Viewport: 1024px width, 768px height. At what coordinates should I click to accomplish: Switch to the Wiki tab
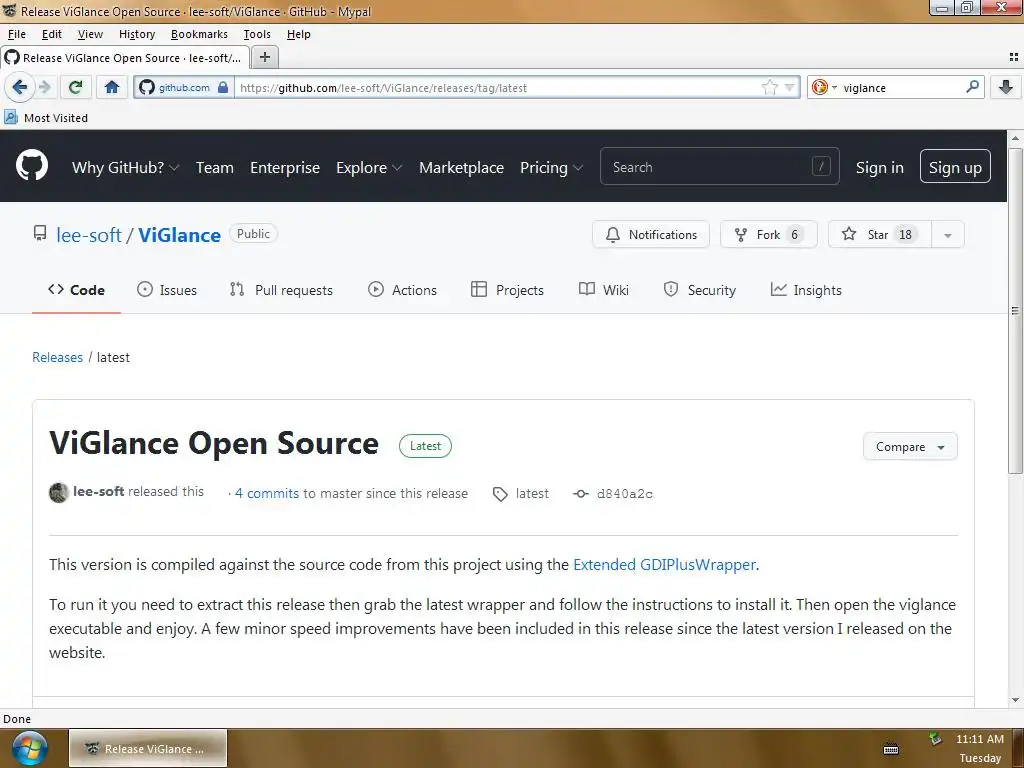click(x=604, y=290)
